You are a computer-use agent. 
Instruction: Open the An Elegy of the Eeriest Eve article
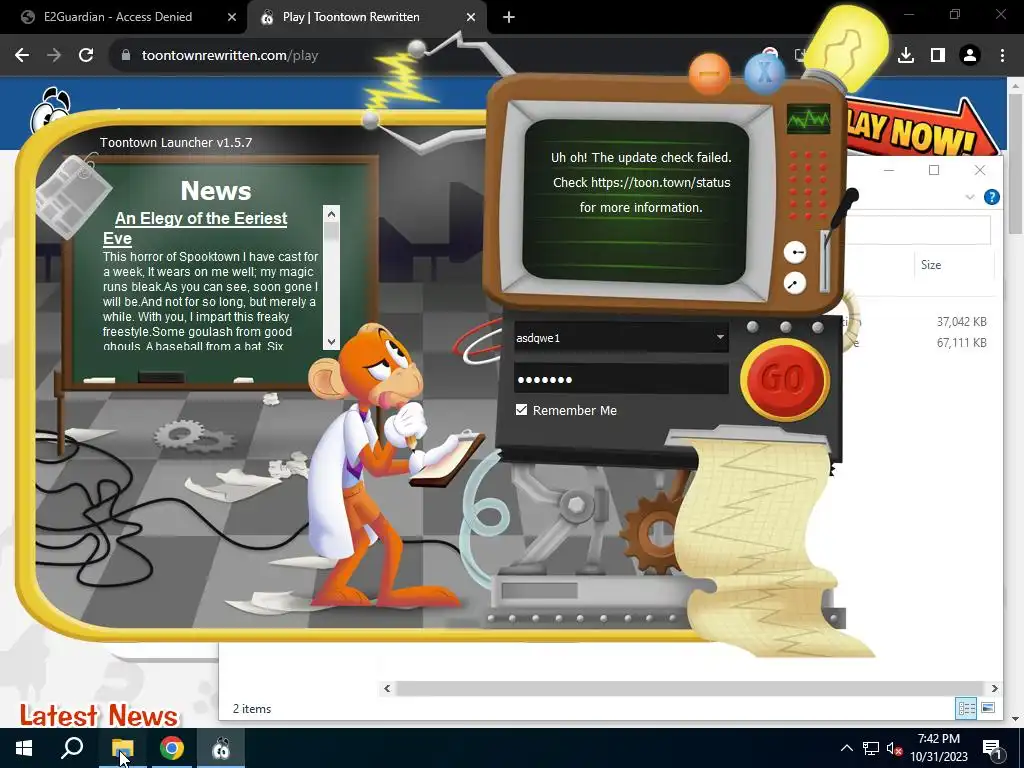tap(195, 228)
